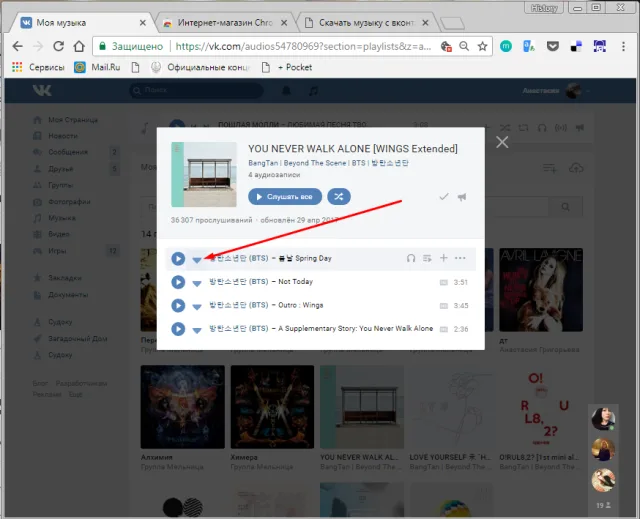Screen dimensions: 640x519
Task: Open the Химера album cover
Action: tap(272, 407)
